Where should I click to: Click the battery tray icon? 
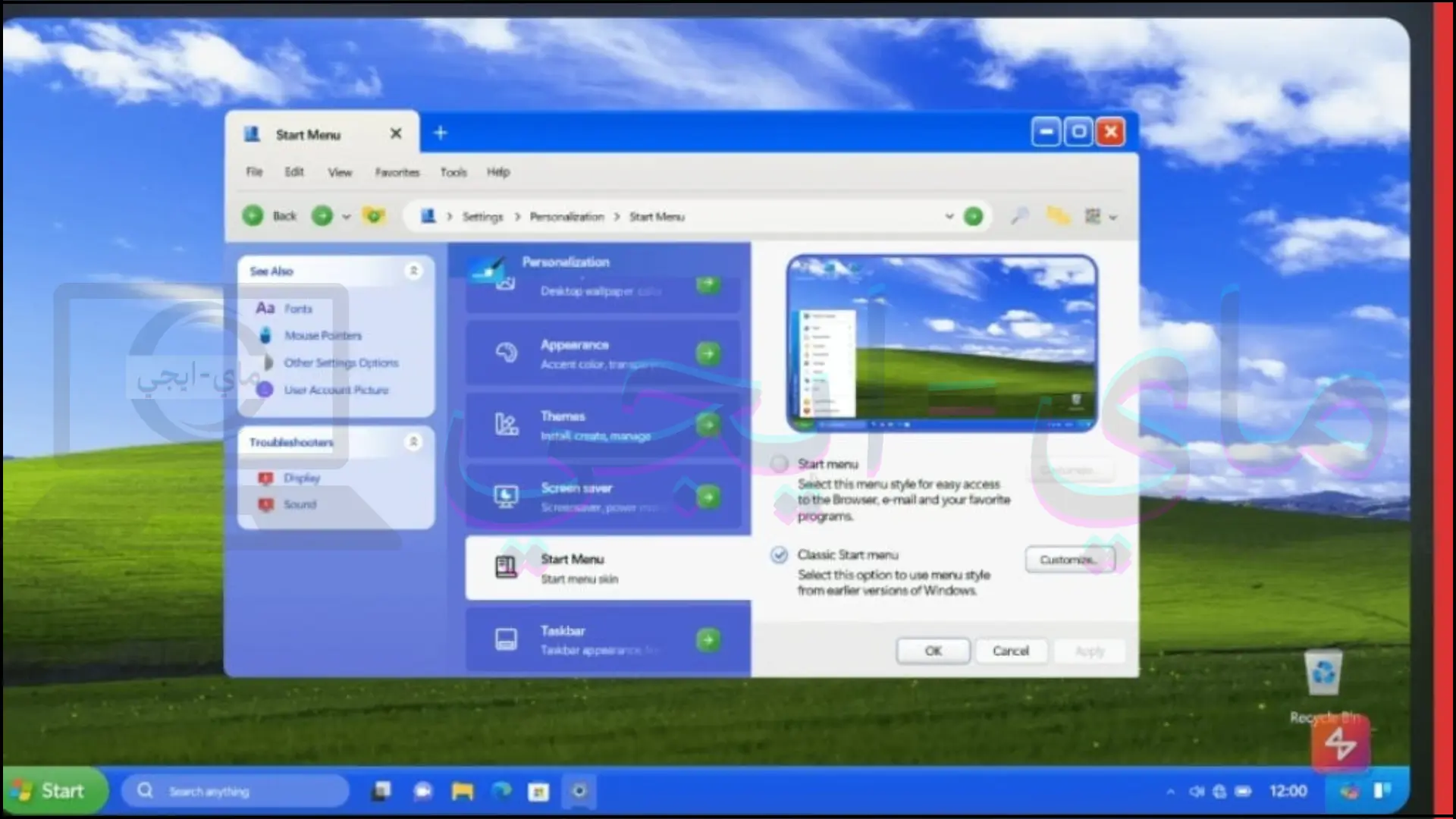click(1244, 792)
